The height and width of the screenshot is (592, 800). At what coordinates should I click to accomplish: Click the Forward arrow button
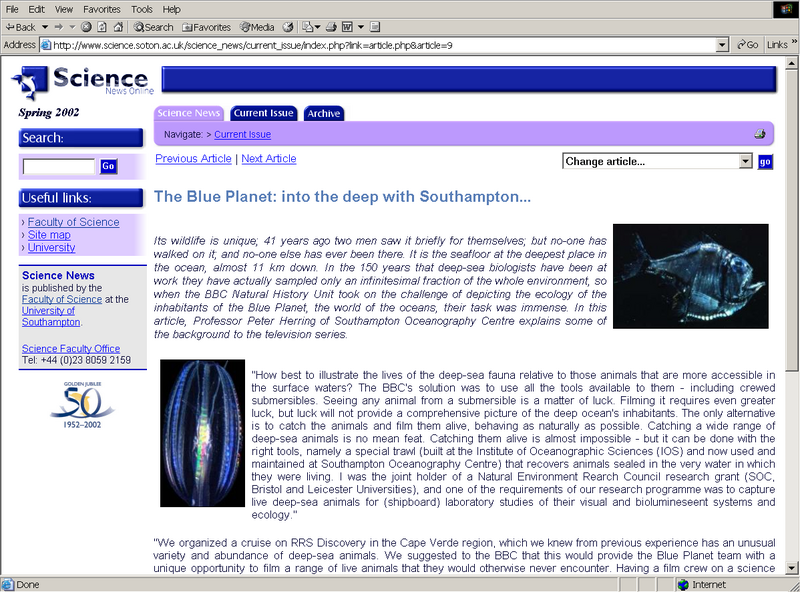pyautogui.click(x=59, y=27)
